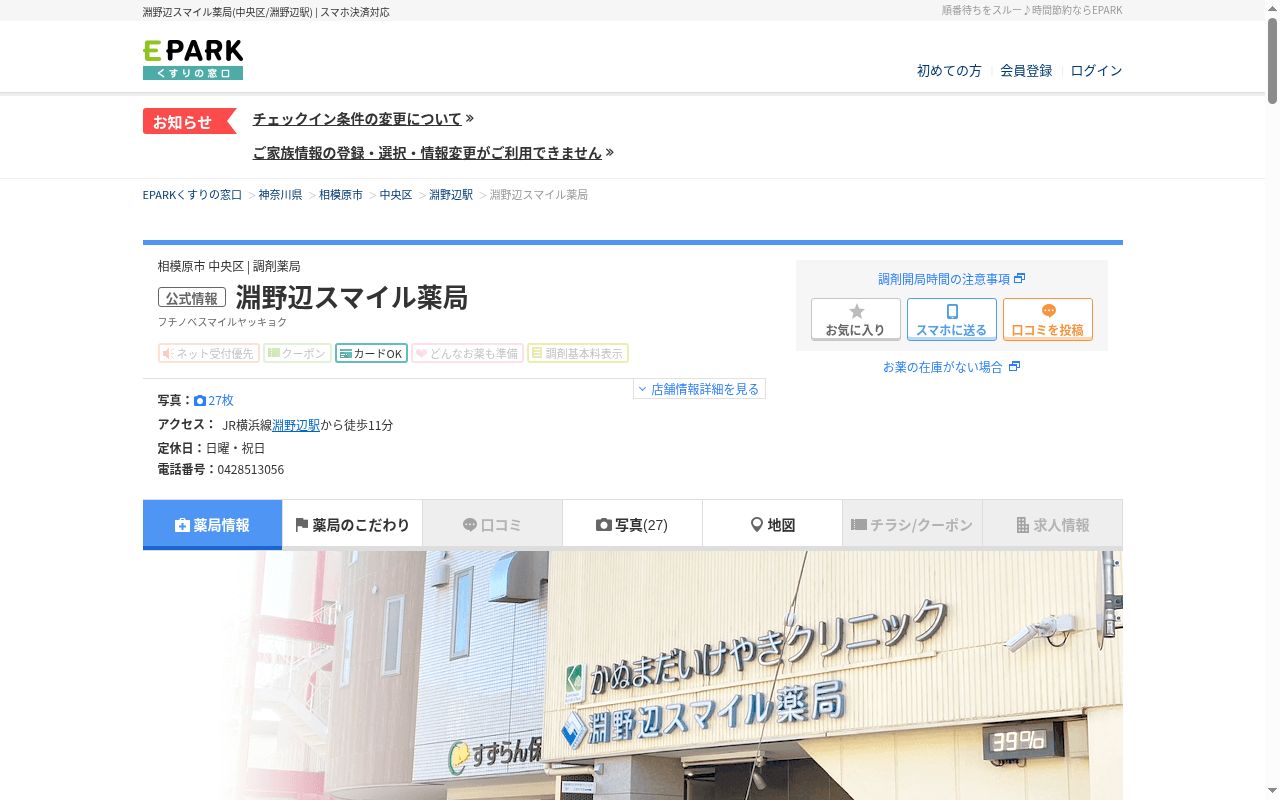This screenshot has height=800, width=1280.
Task: Click the お知らせ notice tag
Action: [189, 121]
